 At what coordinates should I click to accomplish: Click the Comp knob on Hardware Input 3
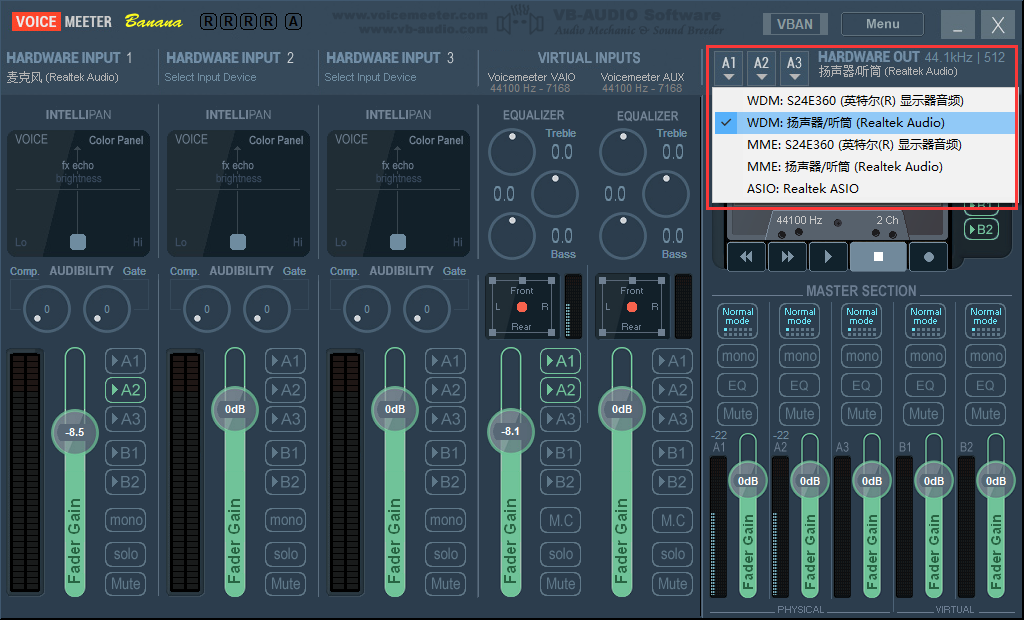[x=366, y=309]
